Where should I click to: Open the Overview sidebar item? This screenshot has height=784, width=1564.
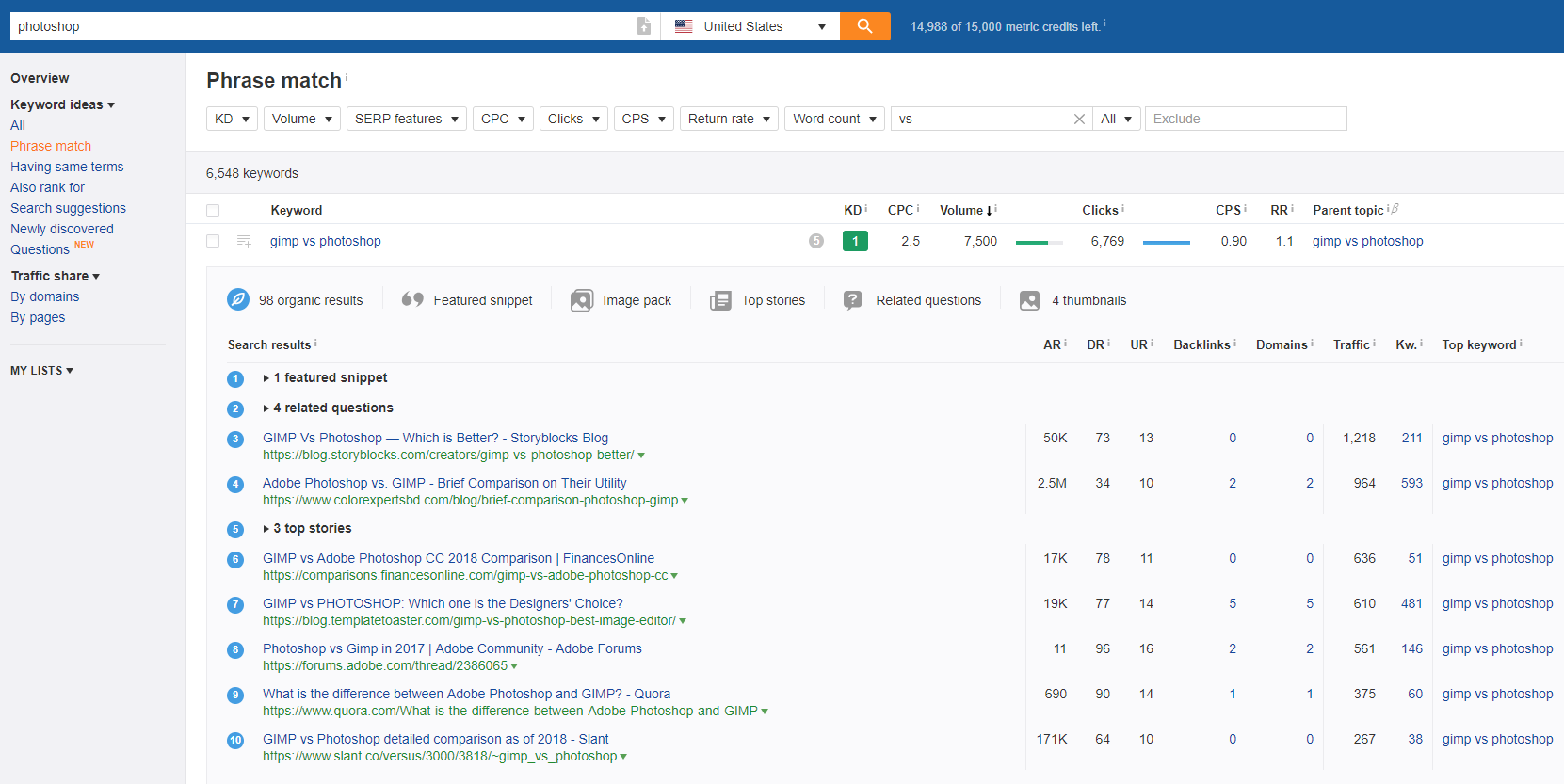click(x=40, y=78)
